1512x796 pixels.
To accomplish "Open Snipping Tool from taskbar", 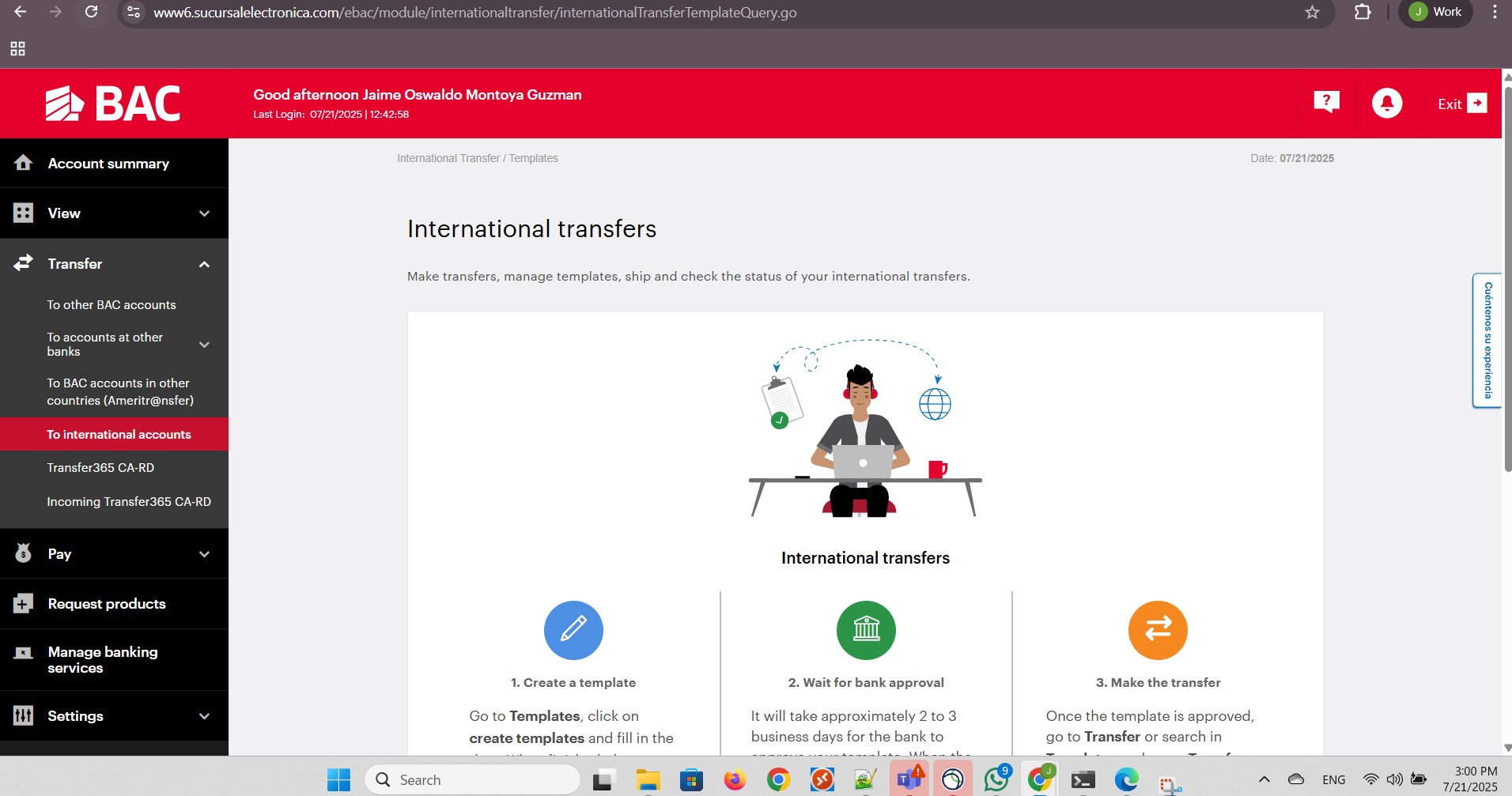I will (x=1170, y=783).
